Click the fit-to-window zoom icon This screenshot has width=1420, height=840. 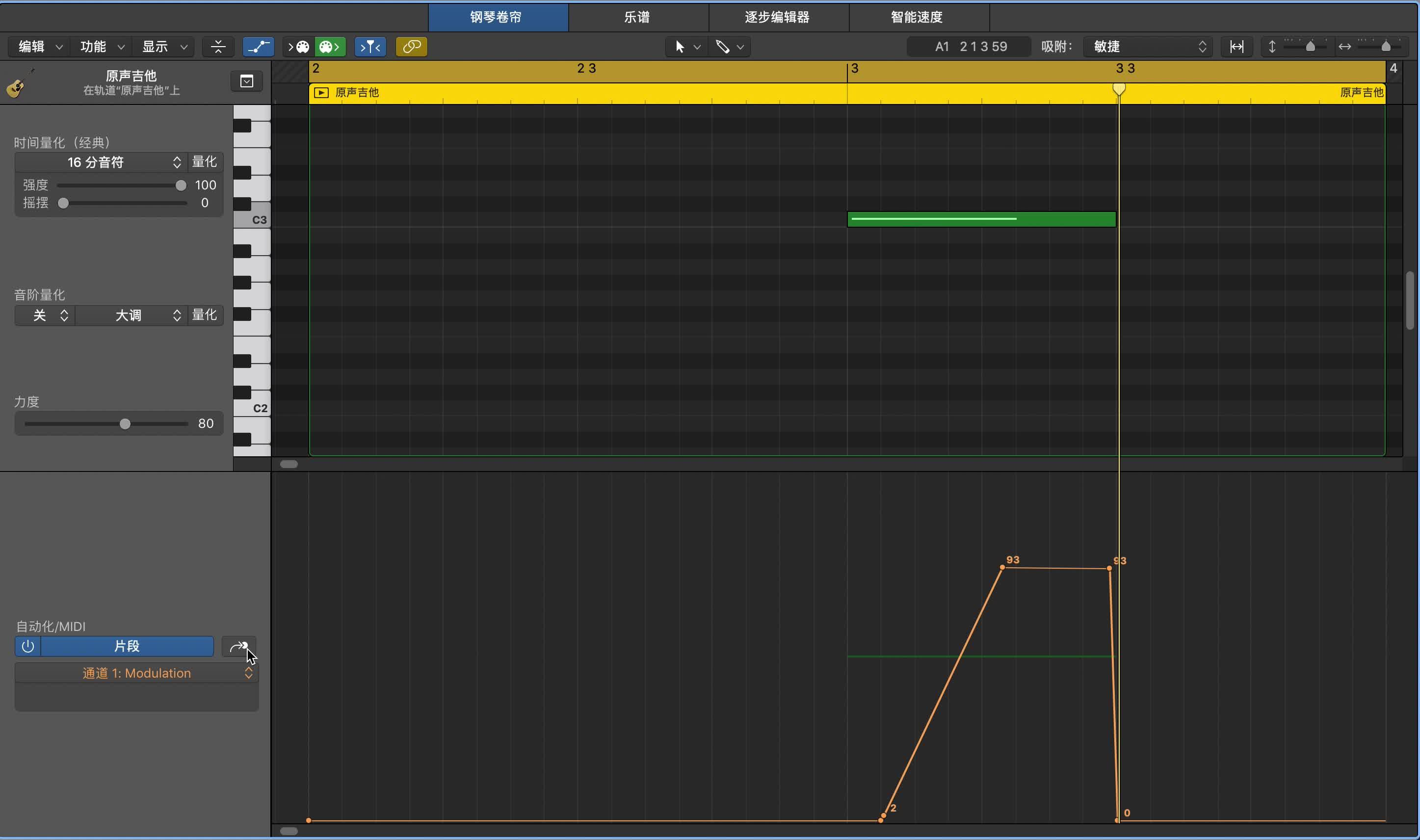tap(1237, 47)
